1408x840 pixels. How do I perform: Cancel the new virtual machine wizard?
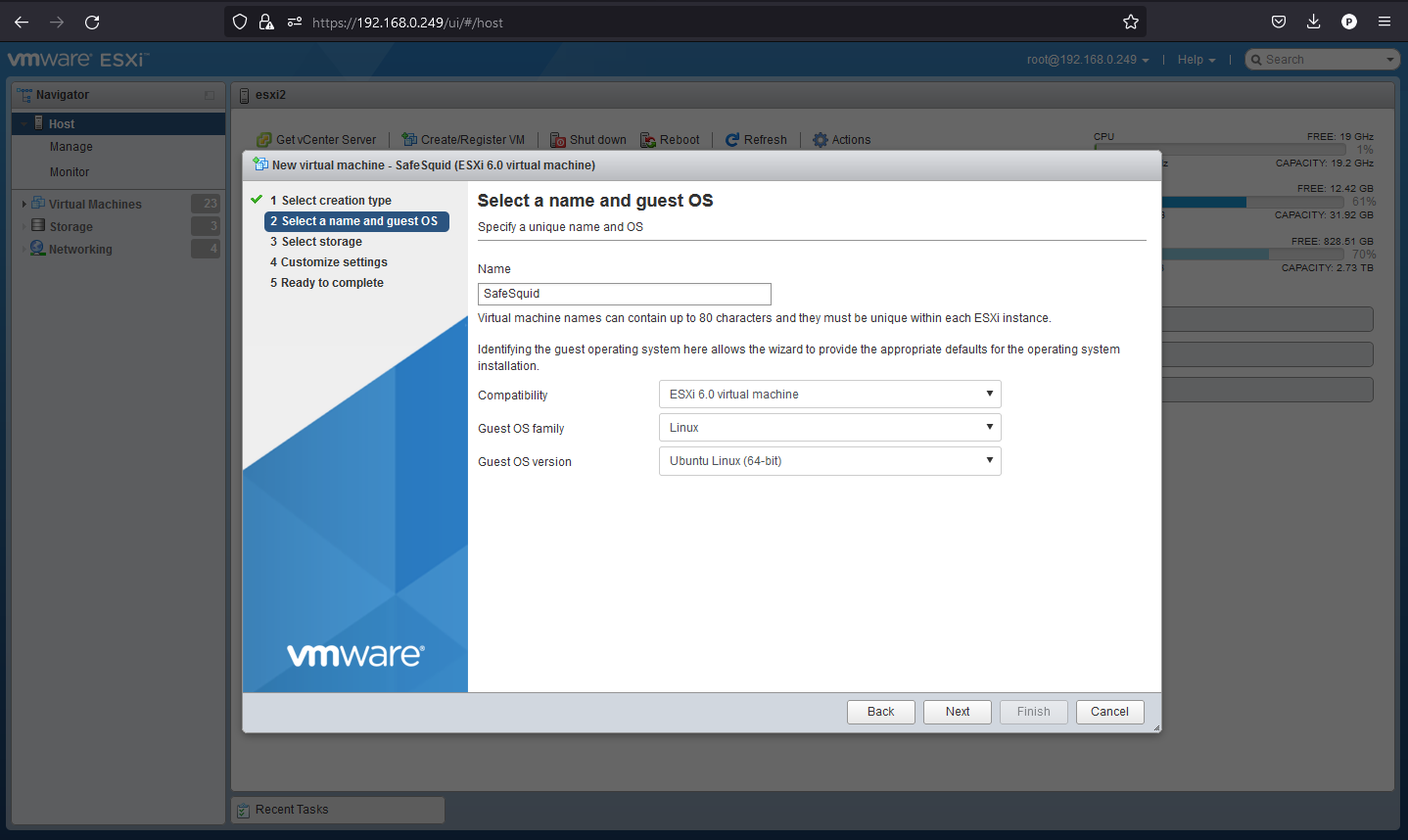tap(1109, 712)
